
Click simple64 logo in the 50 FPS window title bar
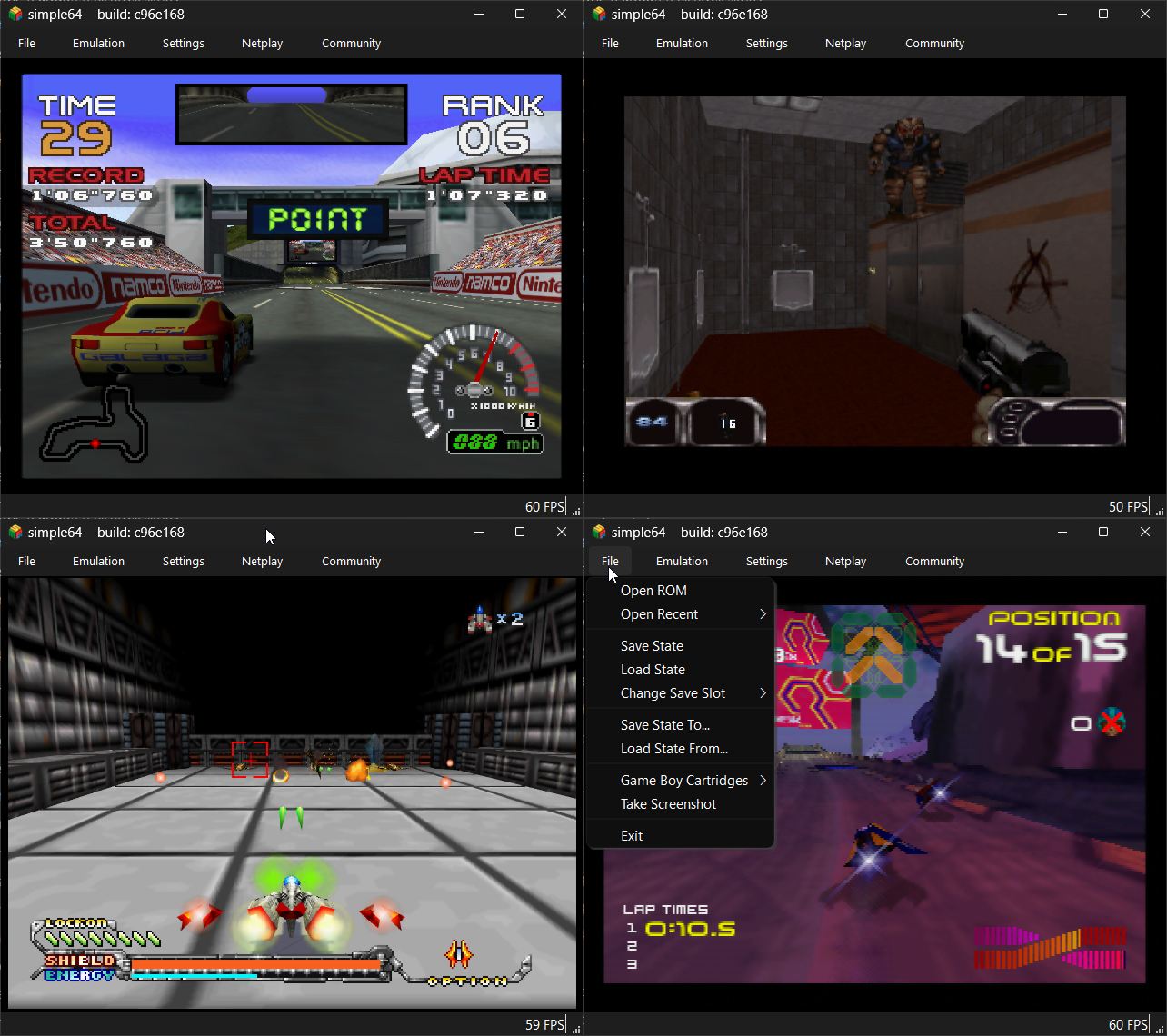pyautogui.click(x=598, y=15)
